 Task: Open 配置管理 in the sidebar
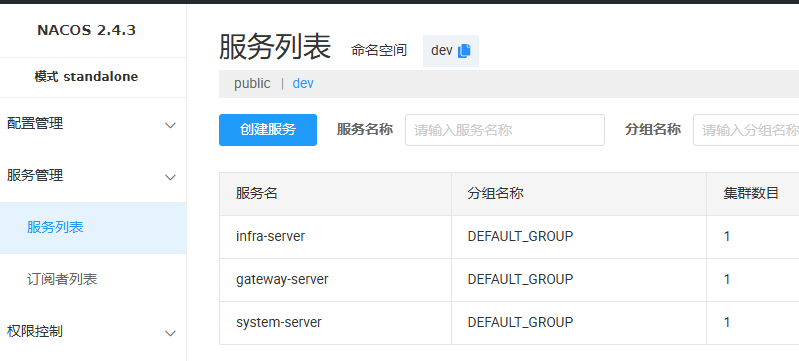click(35, 123)
